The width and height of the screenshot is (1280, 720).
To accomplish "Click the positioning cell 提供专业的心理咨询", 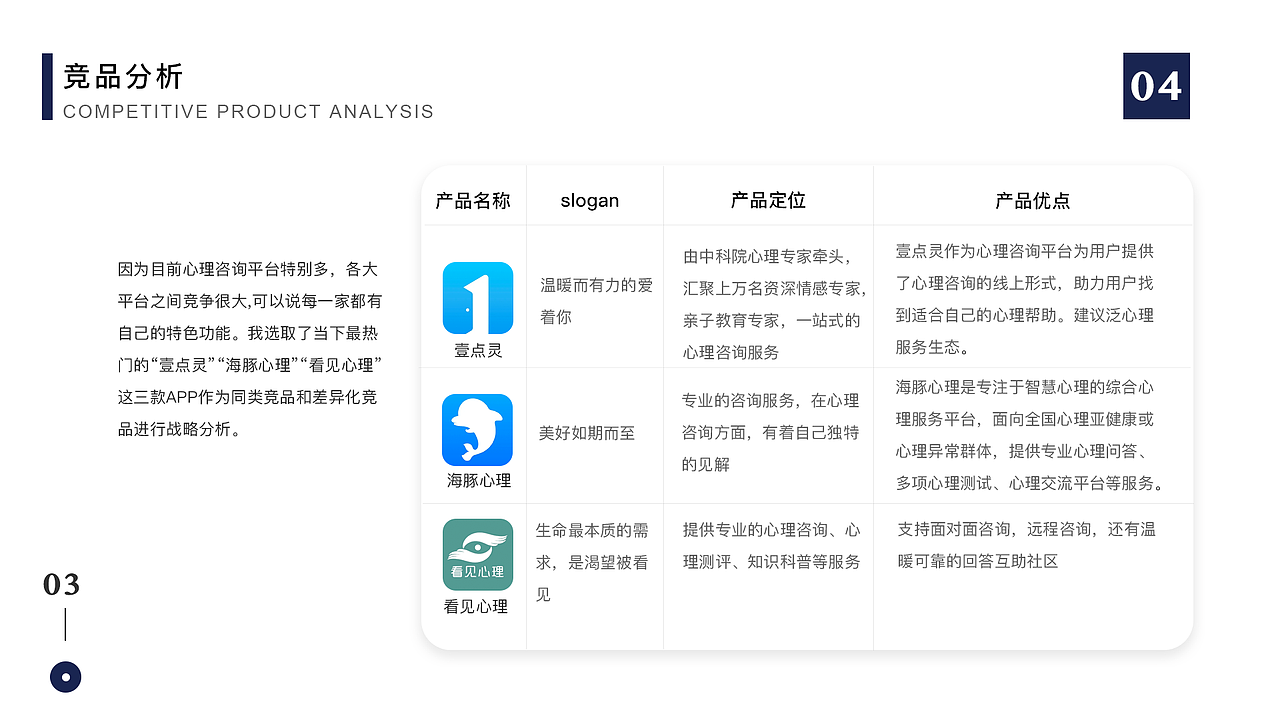I will [772, 546].
